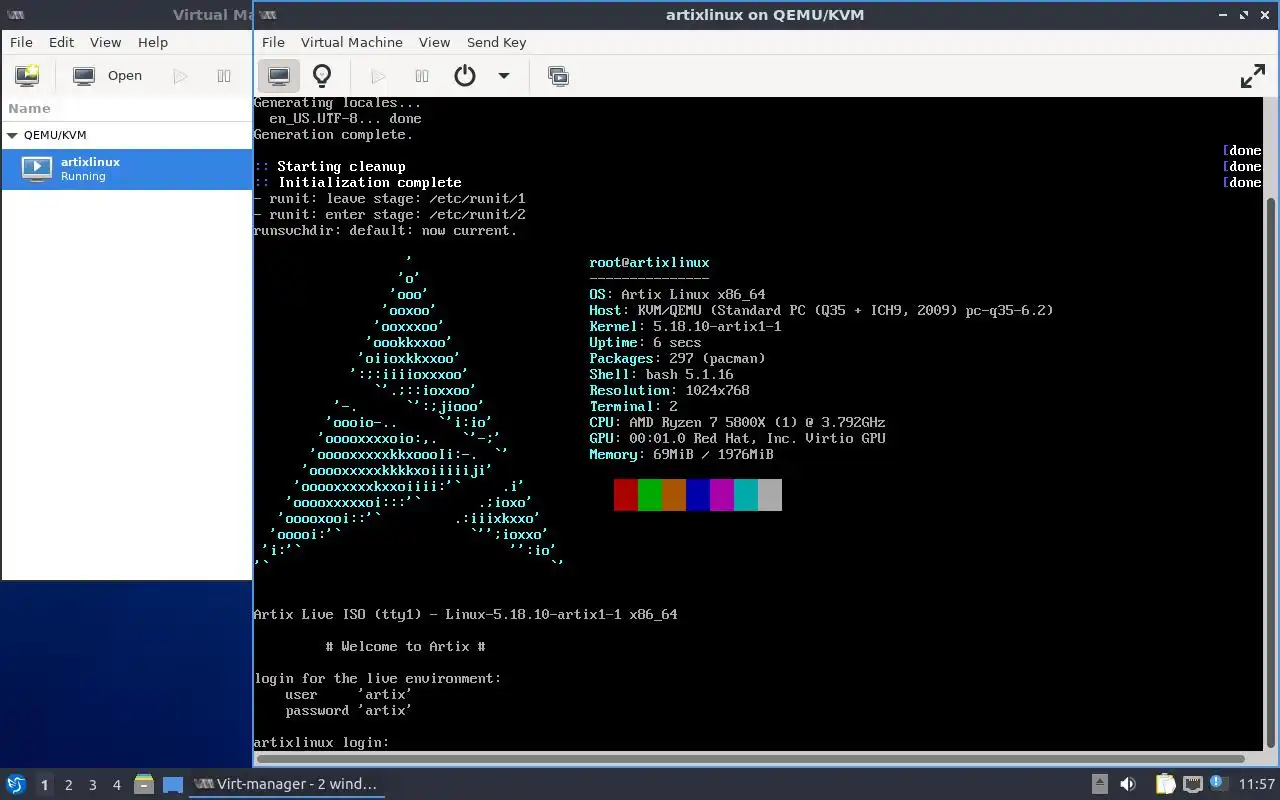The height and width of the screenshot is (800, 1280).
Task: Open the Virtual Machine menu
Action: pyautogui.click(x=351, y=42)
